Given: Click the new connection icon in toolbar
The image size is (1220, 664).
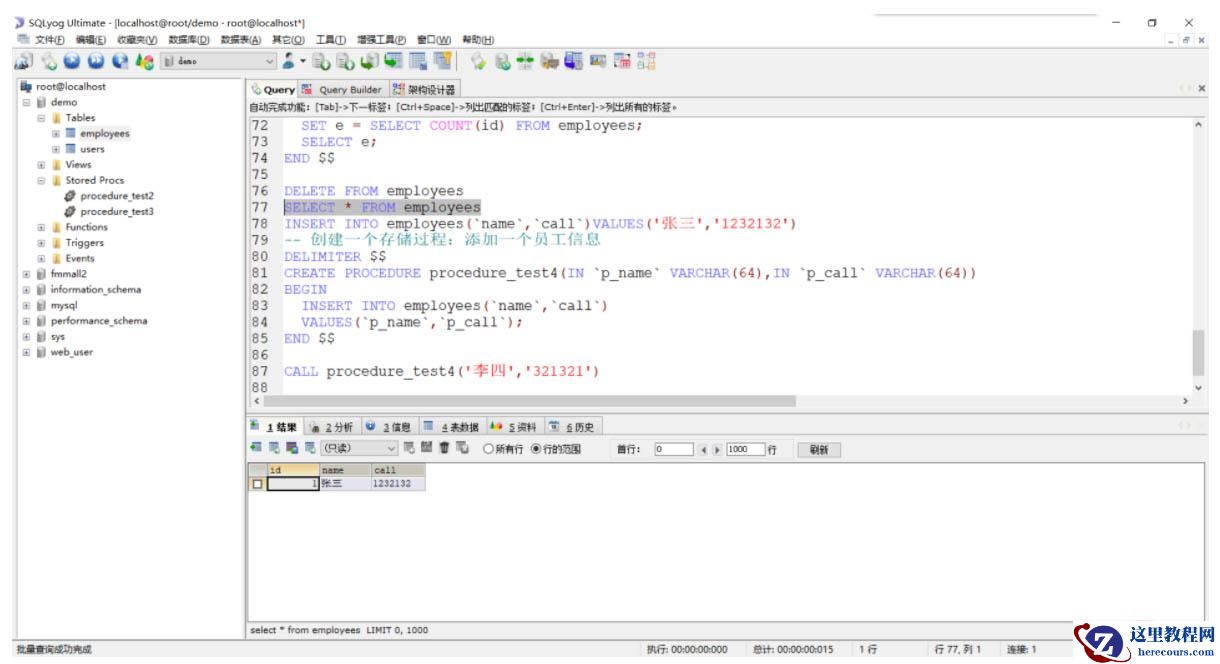Looking at the screenshot, I should [23, 61].
